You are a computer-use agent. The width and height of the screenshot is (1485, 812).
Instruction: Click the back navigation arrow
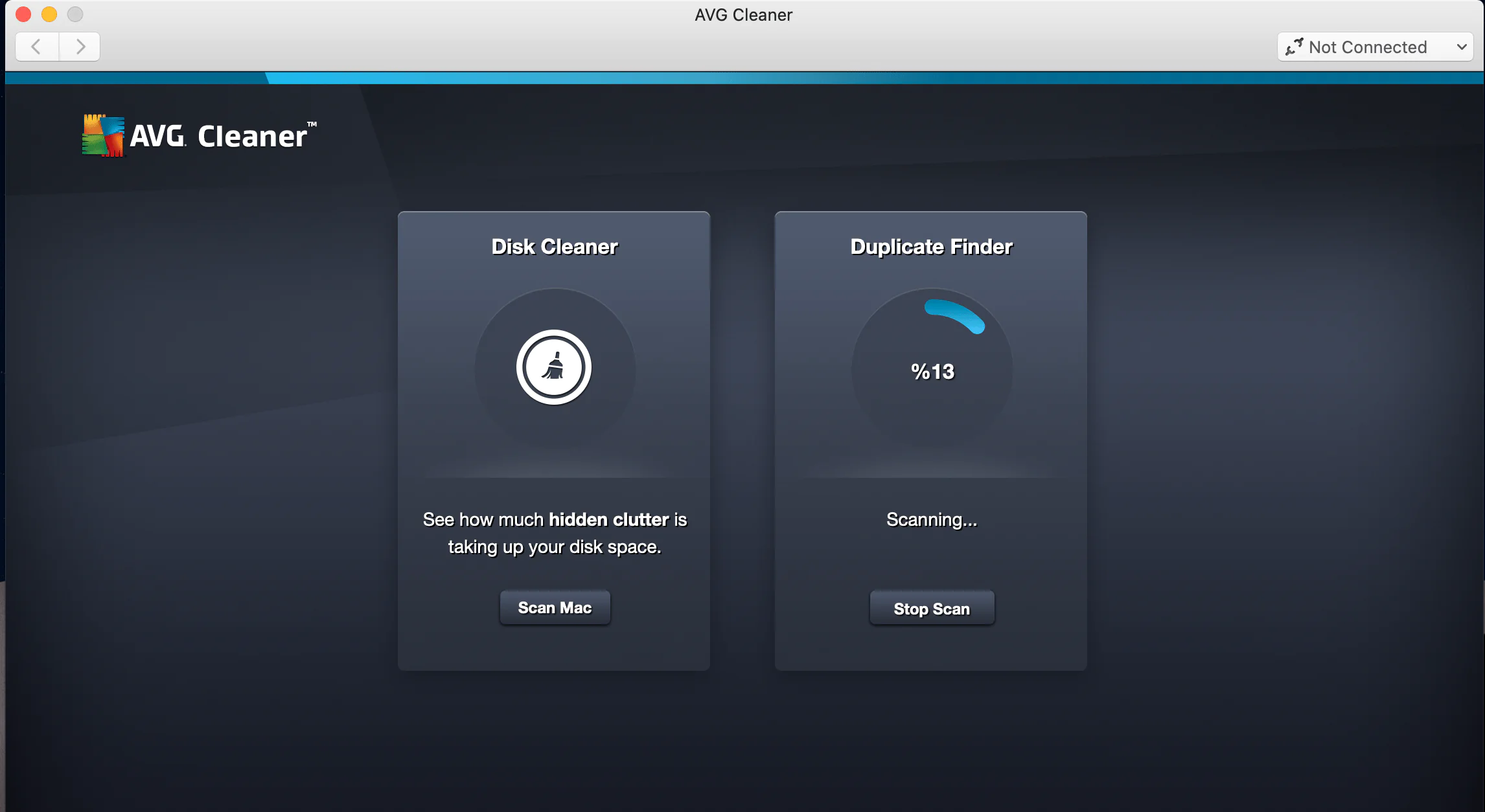37,47
